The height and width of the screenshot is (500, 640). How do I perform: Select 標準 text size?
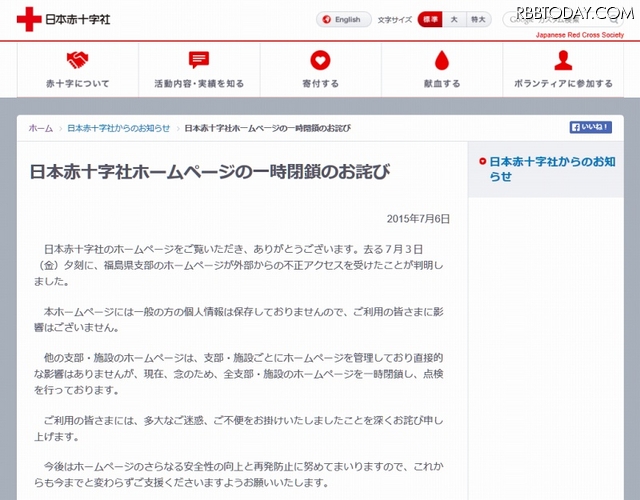[430, 19]
